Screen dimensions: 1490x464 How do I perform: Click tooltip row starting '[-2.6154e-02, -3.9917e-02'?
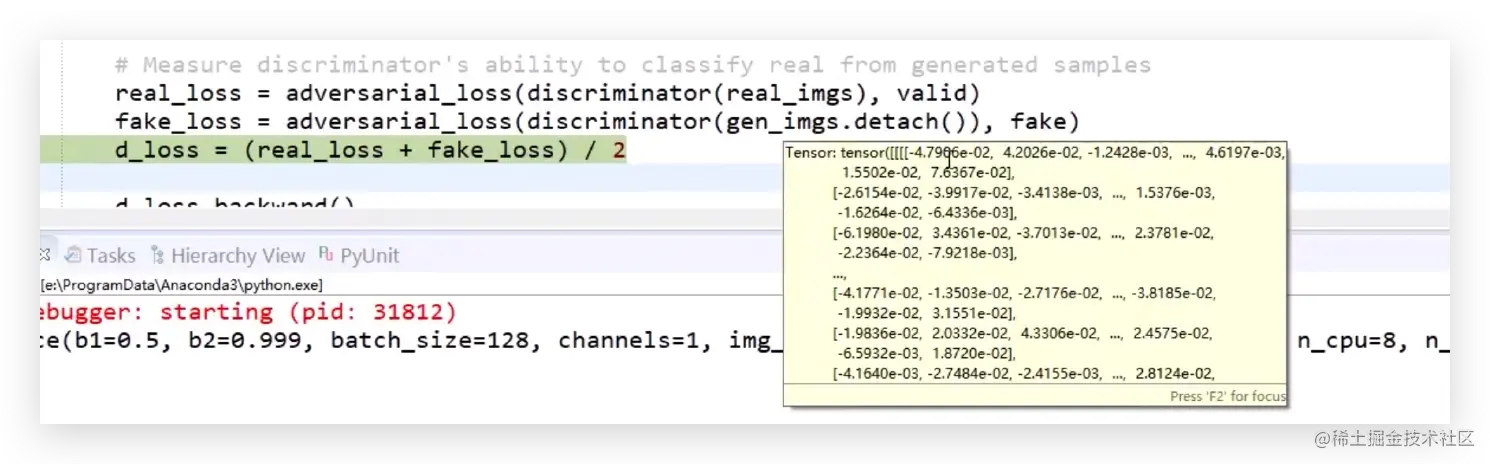click(x=1024, y=192)
